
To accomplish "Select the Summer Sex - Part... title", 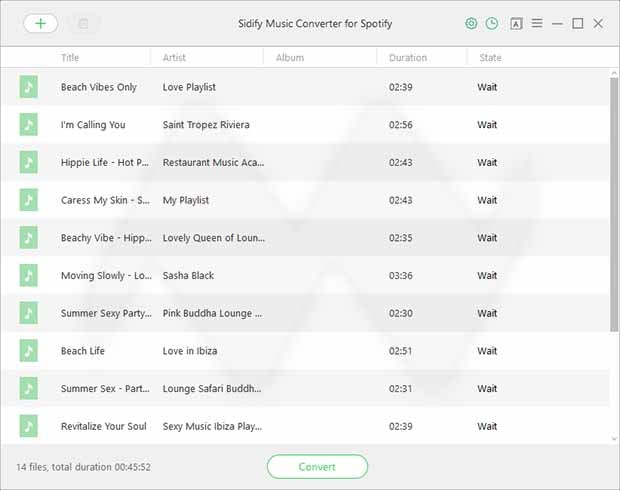I will pyautogui.click(x=105, y=389).
